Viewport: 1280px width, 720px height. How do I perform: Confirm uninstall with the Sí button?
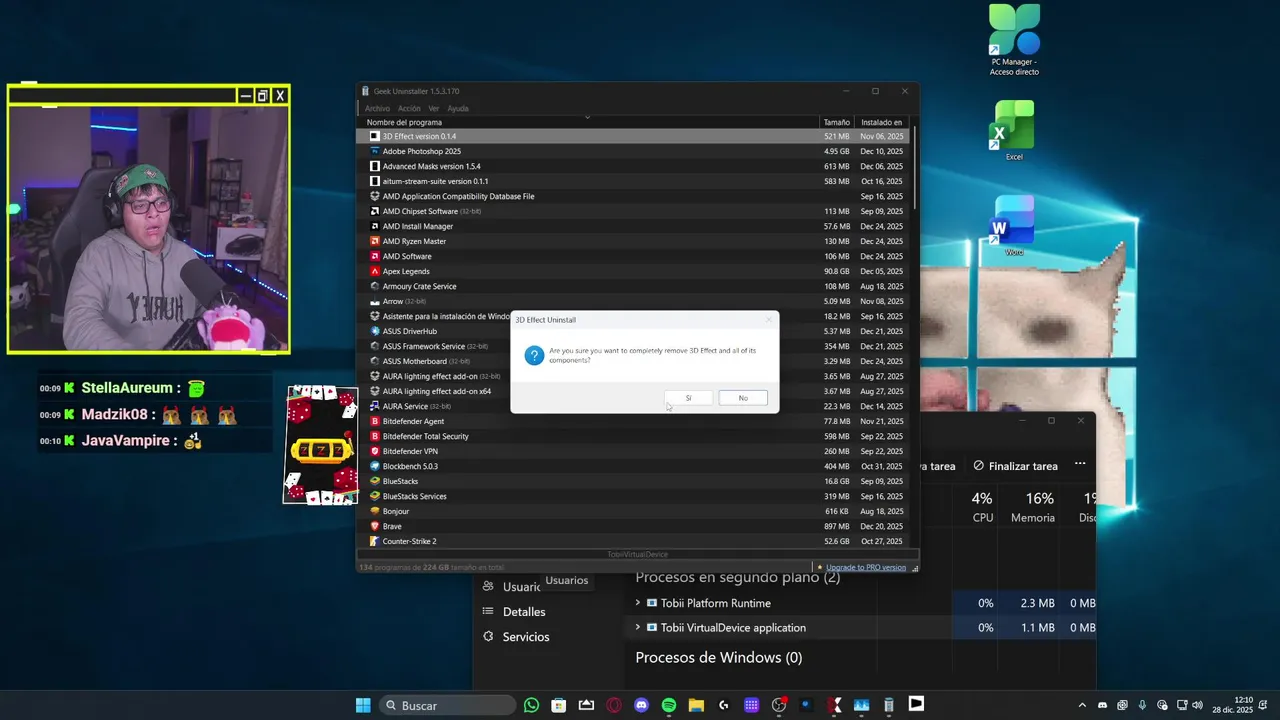688,398
